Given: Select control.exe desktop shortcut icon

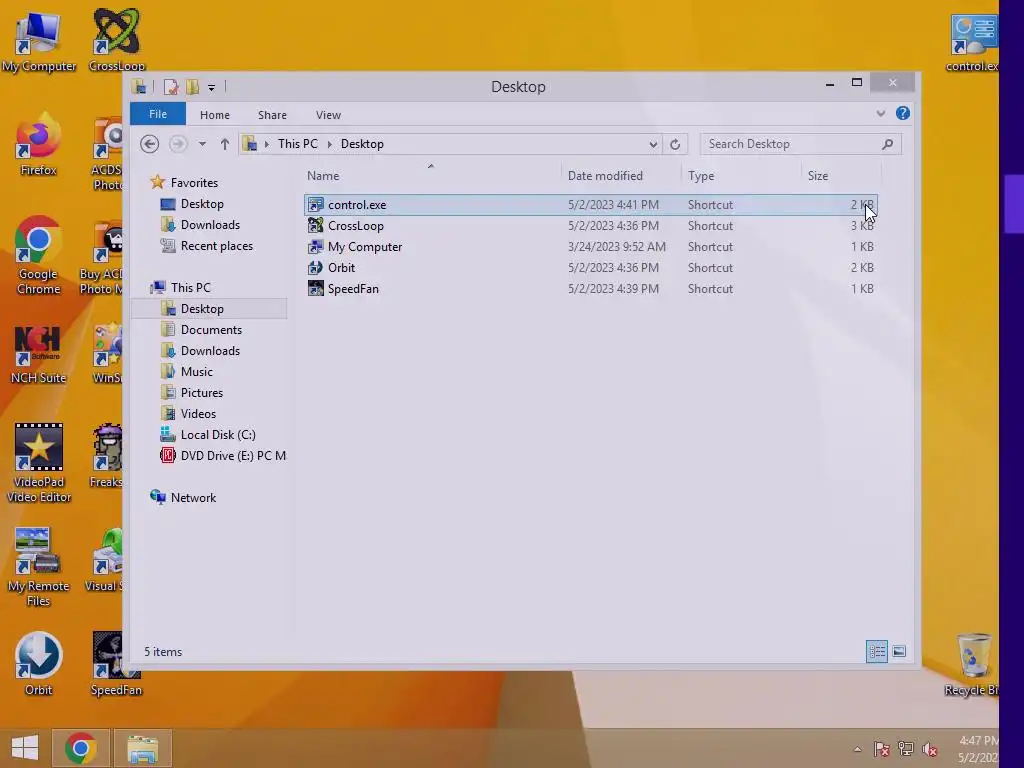Looking at the screenshot, I should pyautogui.click(x=972, y=43).
